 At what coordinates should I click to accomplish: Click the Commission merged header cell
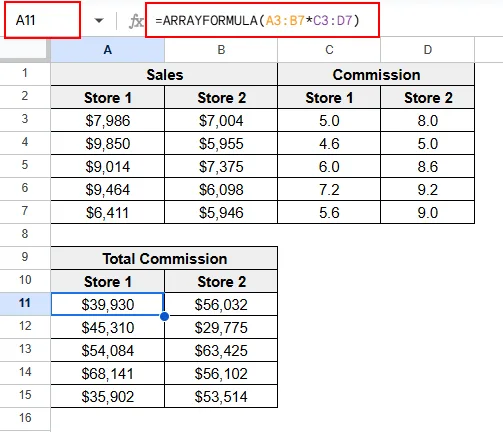(376, 74)
